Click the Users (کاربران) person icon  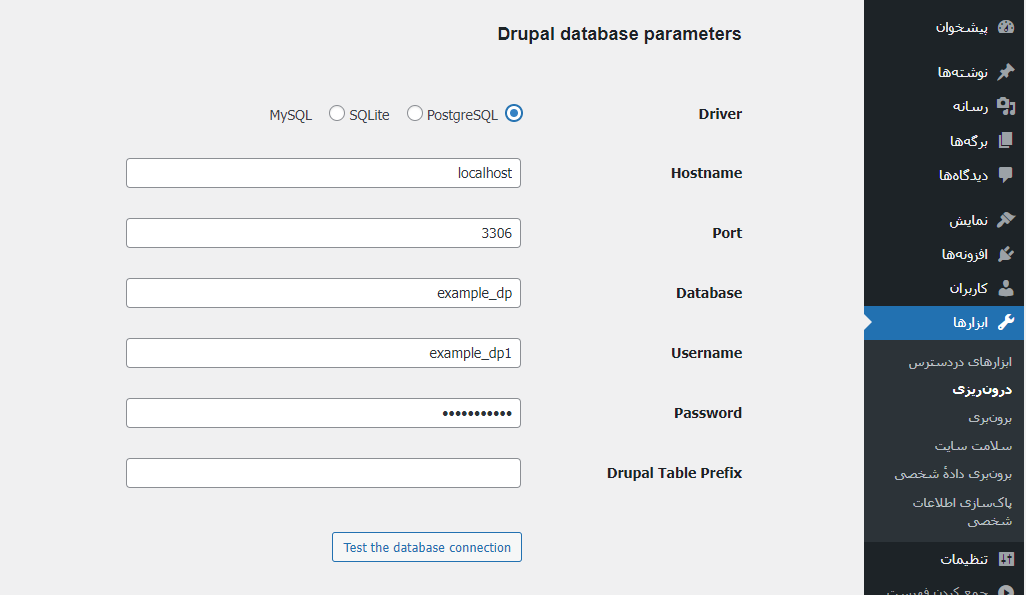(1006, 288)
